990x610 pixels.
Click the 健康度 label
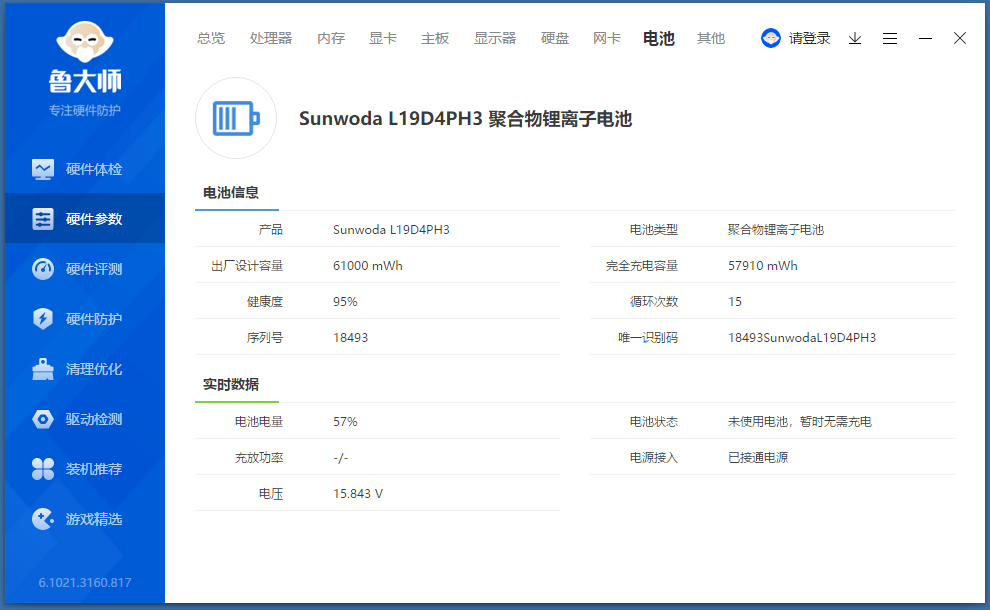[x=265, y=301]
